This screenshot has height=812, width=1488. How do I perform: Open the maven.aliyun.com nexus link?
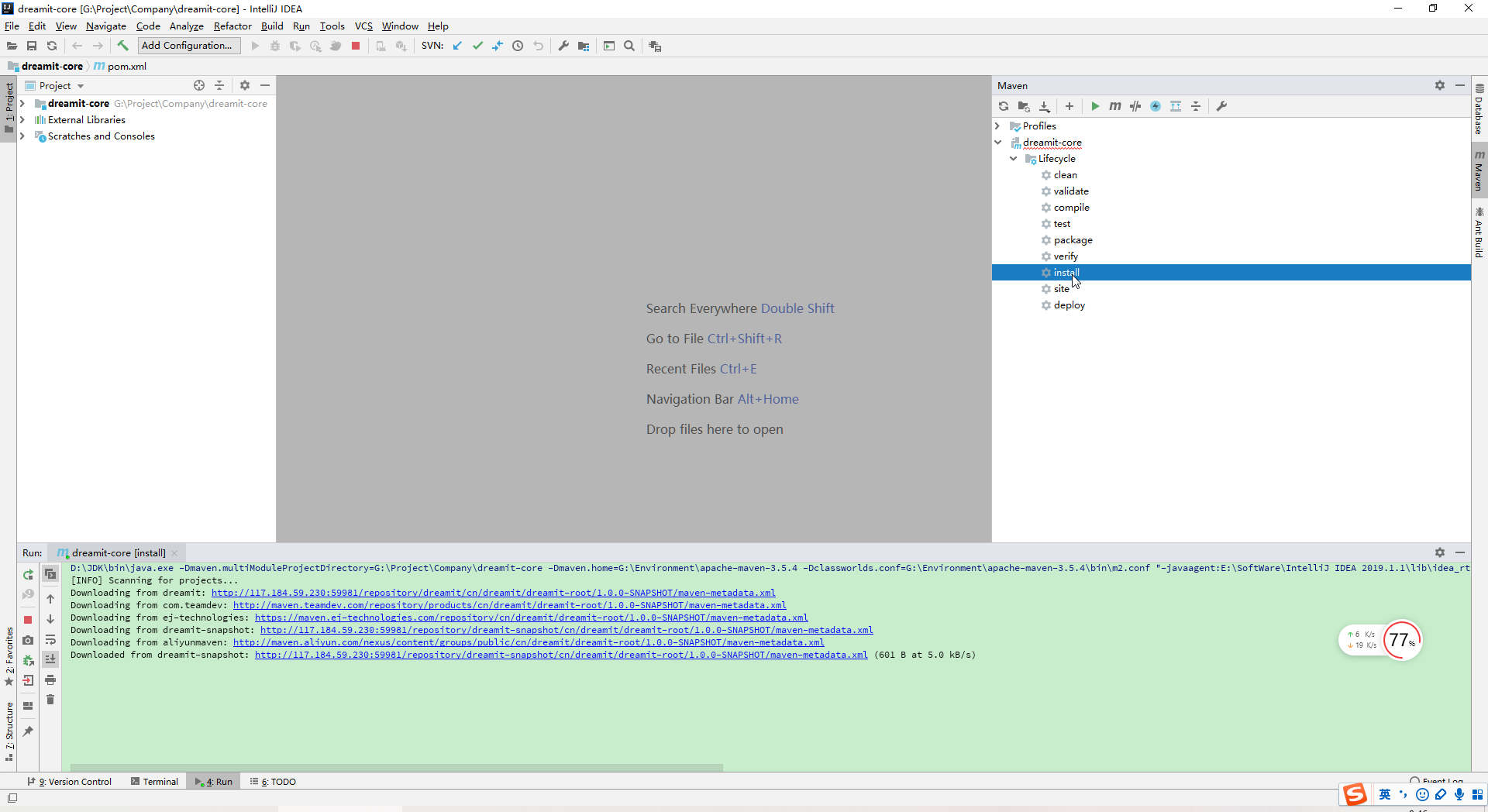coord(529,642)
